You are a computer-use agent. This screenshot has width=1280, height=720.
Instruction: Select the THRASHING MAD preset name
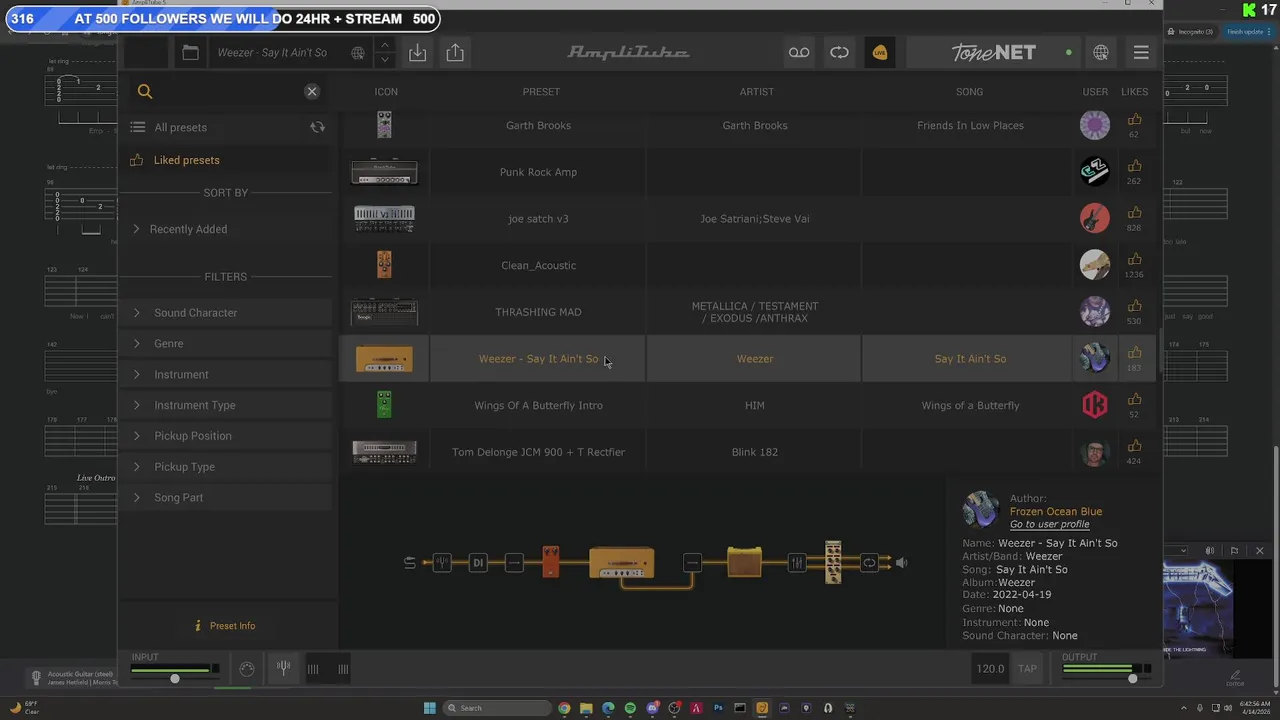pos(538,312)
